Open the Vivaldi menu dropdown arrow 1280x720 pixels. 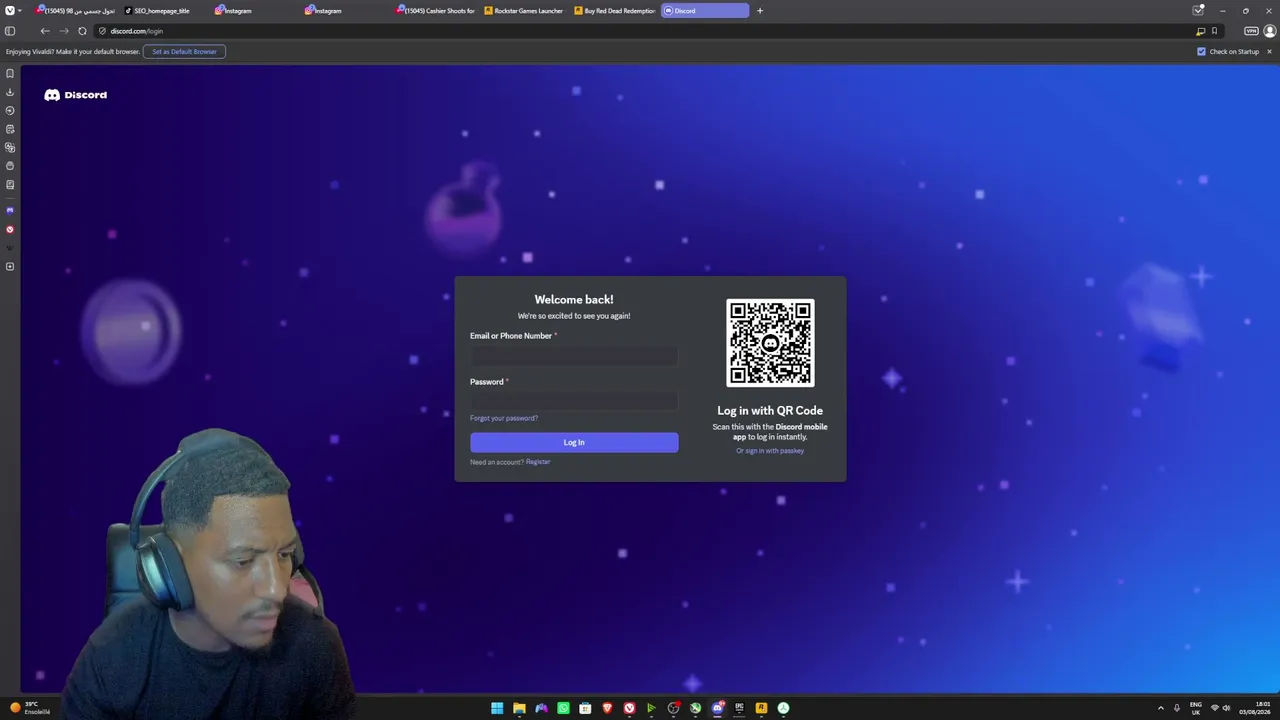tap(19, 10)
